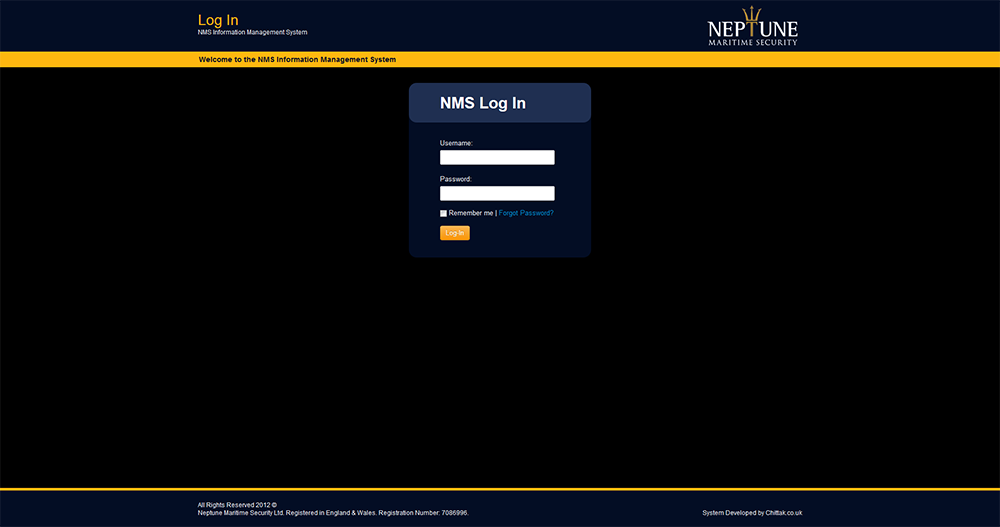Image resolution: width=1000 pixels, height=527 pixels.
Task: Click the yellow Welcome banner message
Action: coord(297,60)
